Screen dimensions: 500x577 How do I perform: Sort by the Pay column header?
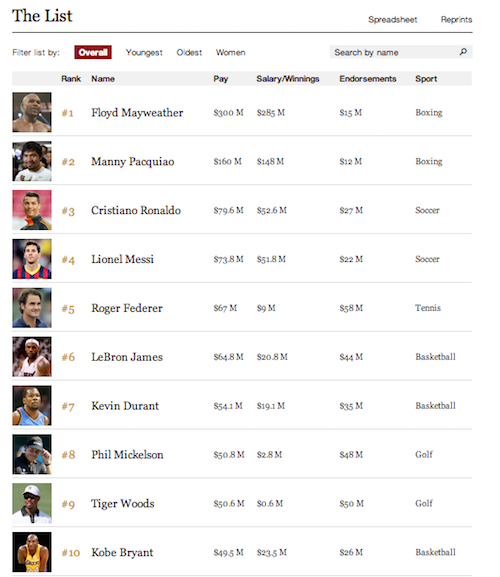(221, 79)
